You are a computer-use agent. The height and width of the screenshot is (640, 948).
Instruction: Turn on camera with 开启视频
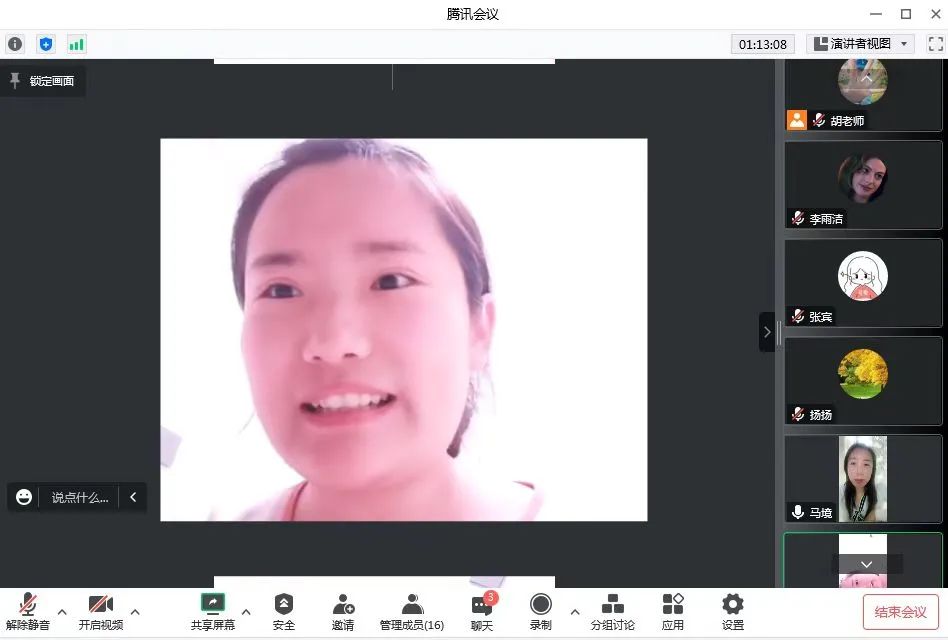[x=101, y=611]
